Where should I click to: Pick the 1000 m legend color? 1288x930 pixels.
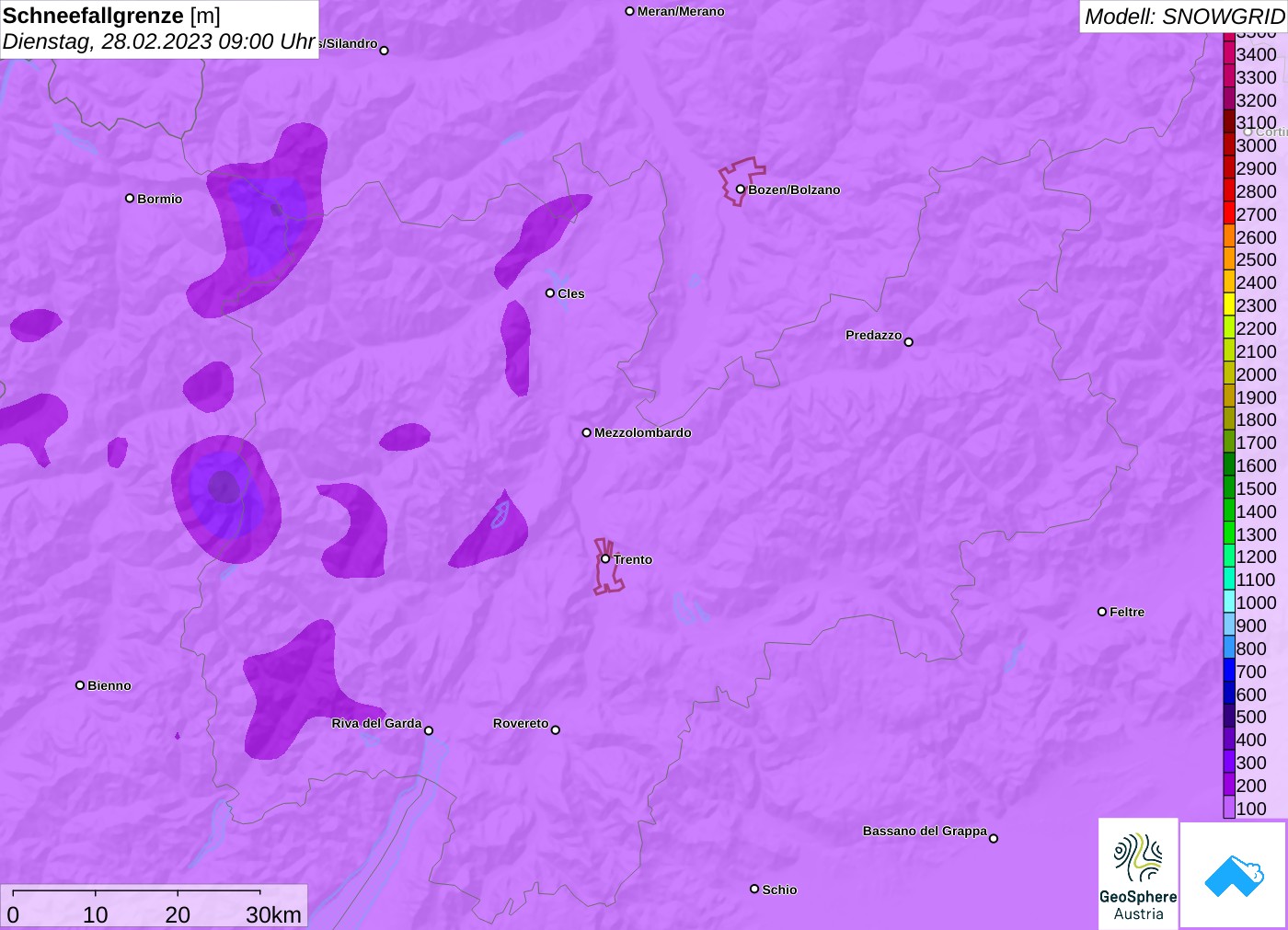(x=1229, y=602)
